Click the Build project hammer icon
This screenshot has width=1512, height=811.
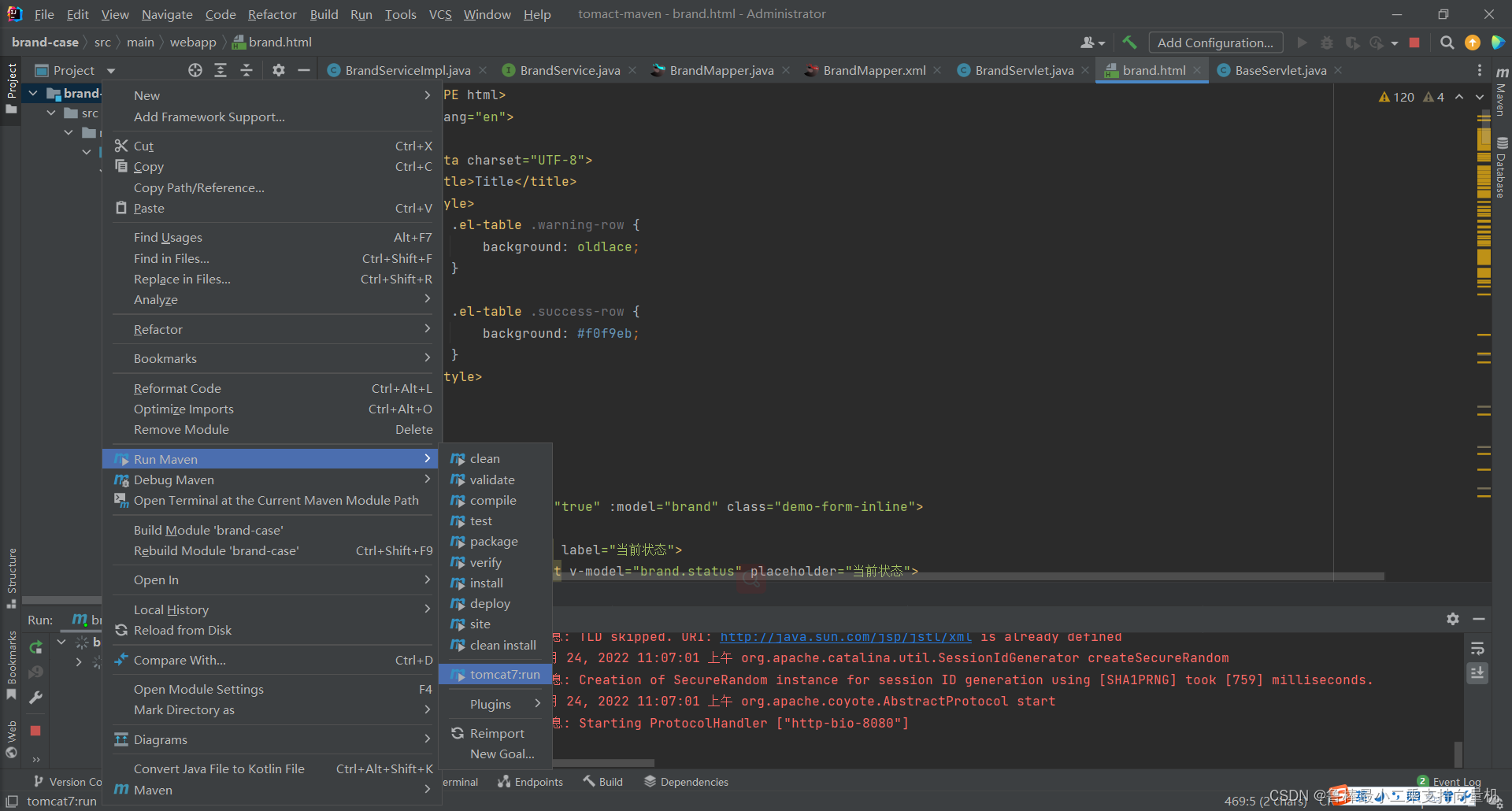[x=1129, y=43]
